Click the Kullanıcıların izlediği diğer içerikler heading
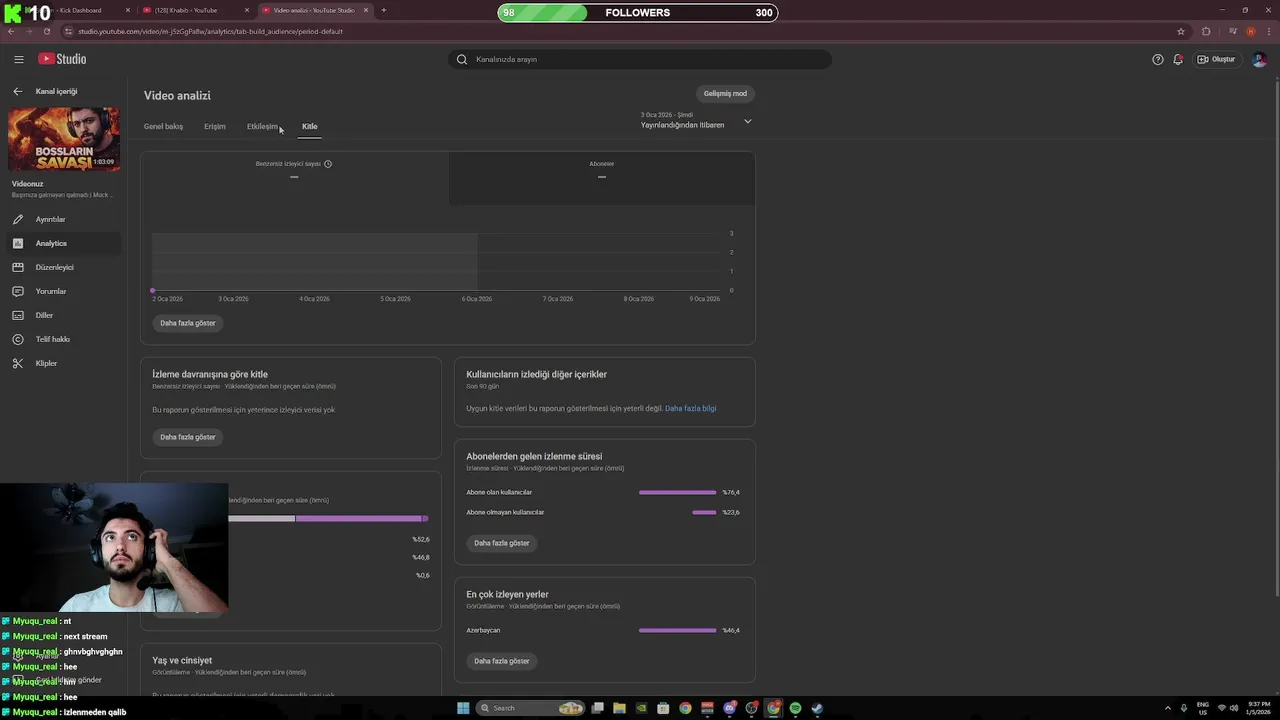1280x720 pixels. click(536, 374)
